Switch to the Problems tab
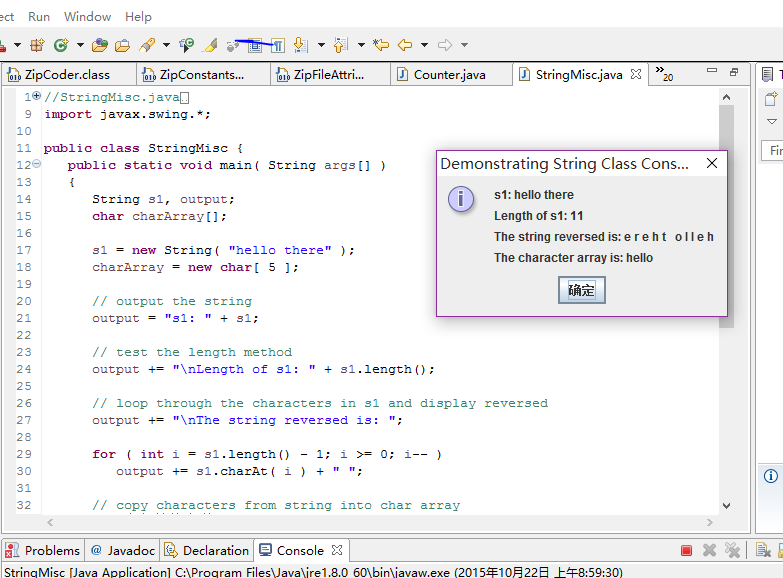783x578 pixels. coord(43,551)
